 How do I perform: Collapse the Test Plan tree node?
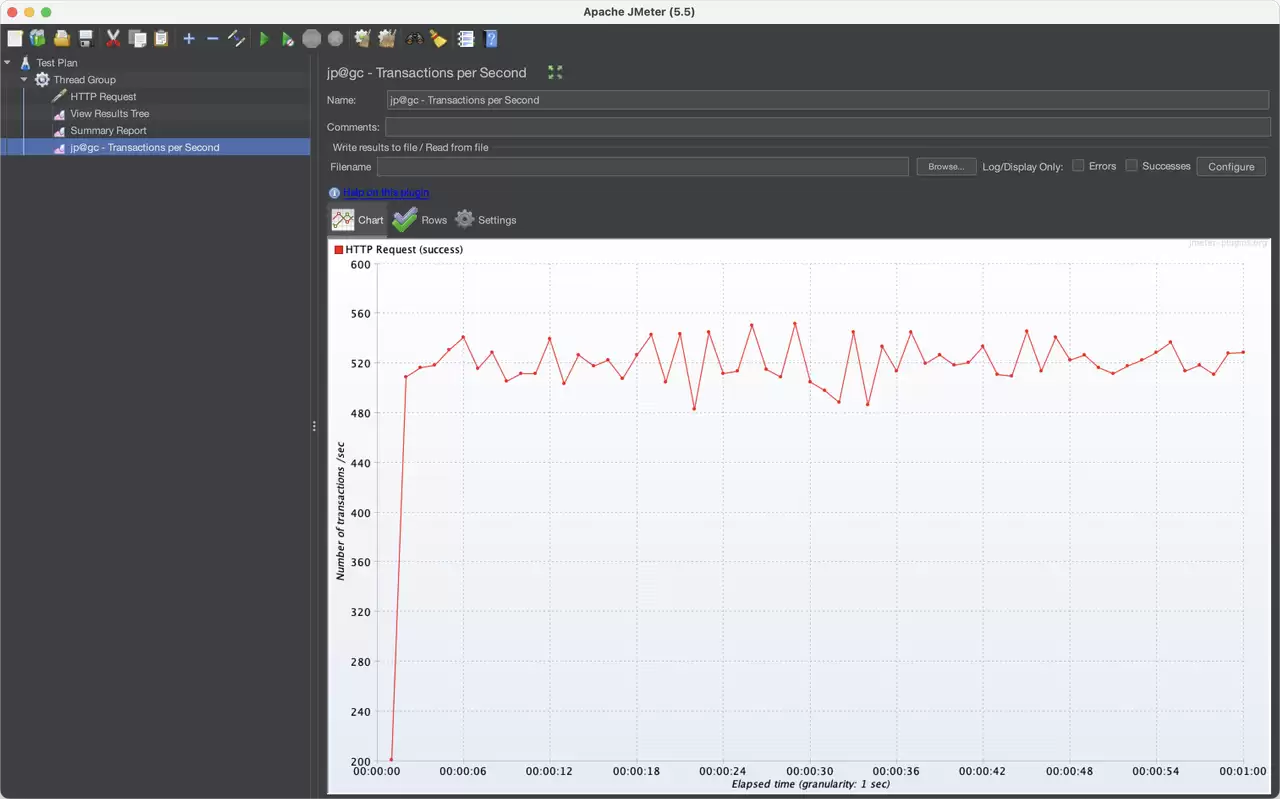[8, 62]
